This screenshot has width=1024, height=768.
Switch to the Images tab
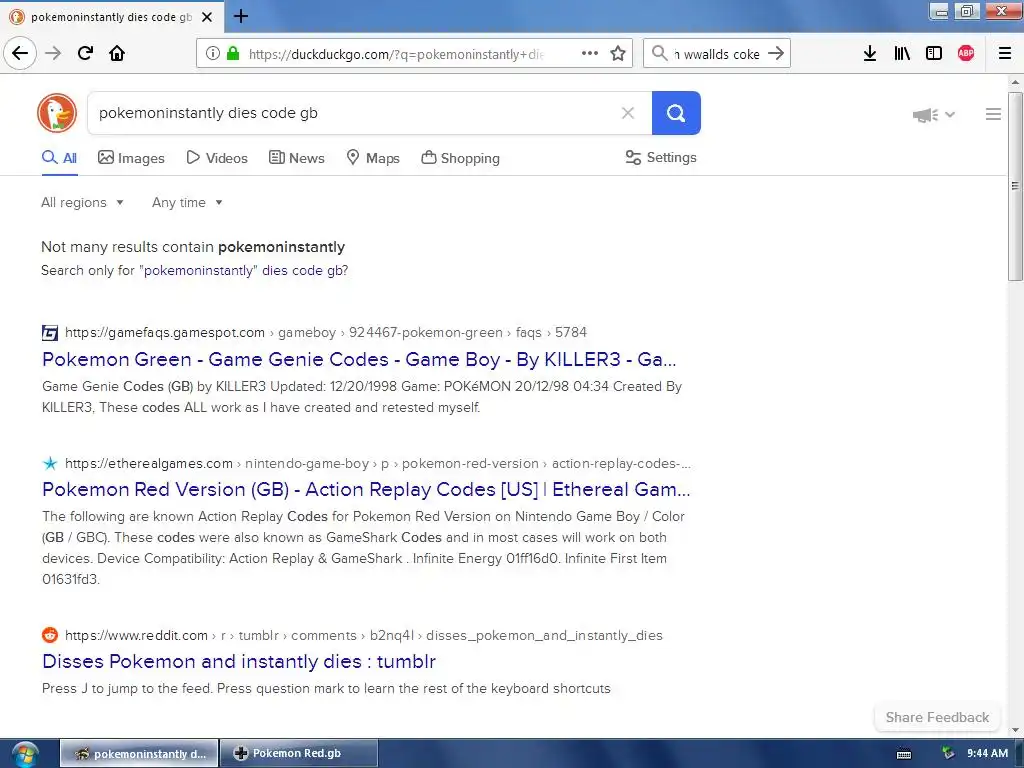[x=131, y=158]
